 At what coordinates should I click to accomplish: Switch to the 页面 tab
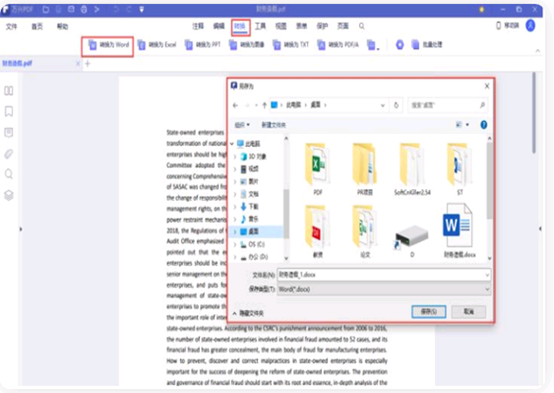[x=343, y=26]
